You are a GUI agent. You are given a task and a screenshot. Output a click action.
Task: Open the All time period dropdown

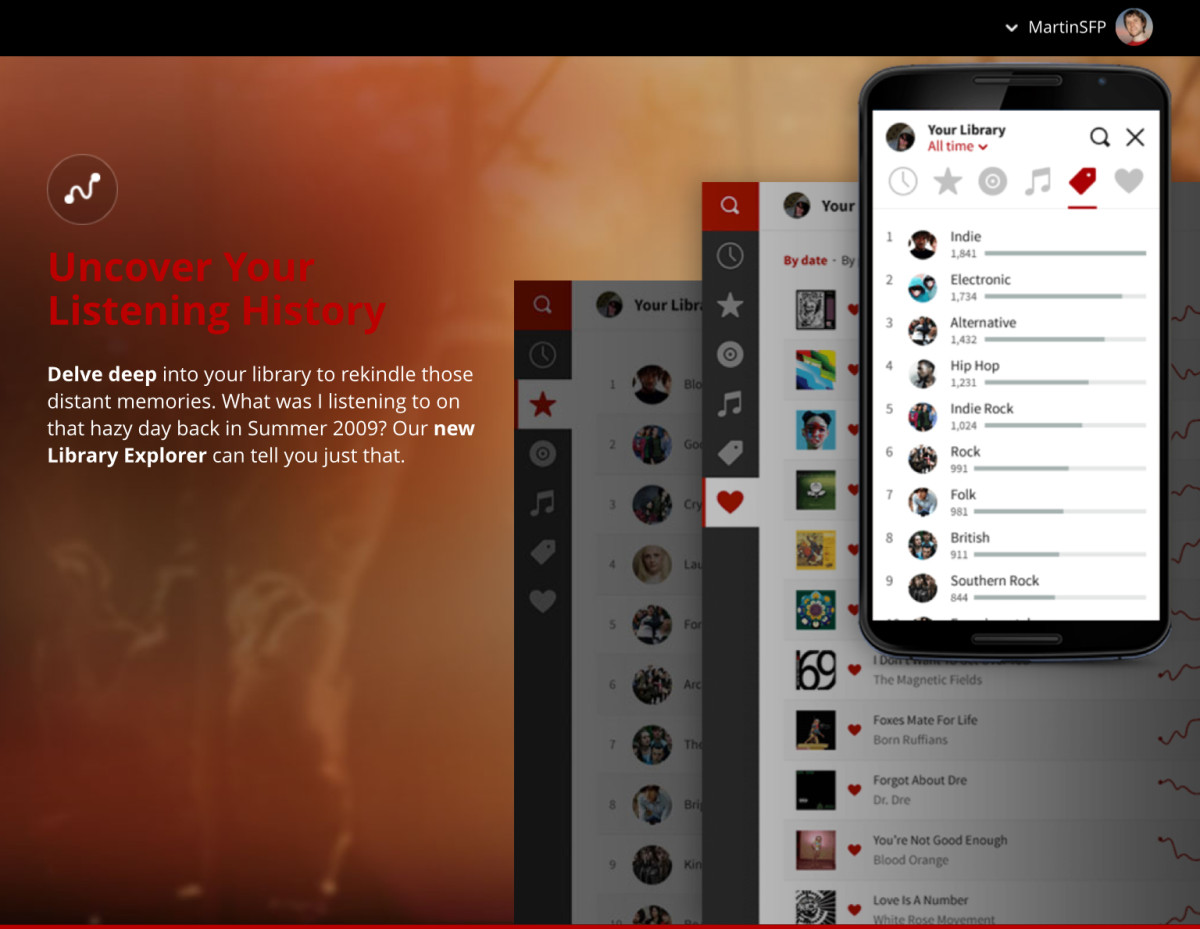[957, 146]
